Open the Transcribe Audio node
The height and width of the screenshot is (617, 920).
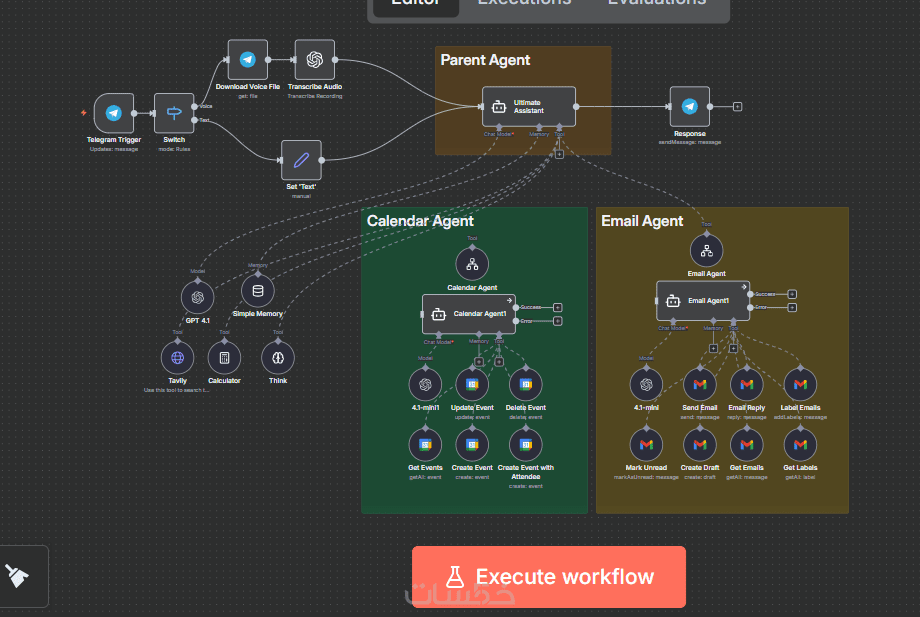(x=314, y=59)
